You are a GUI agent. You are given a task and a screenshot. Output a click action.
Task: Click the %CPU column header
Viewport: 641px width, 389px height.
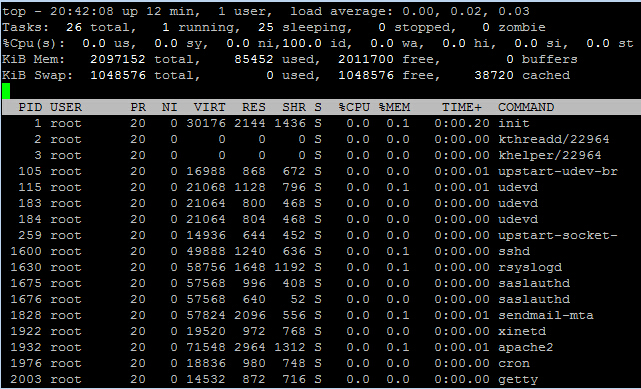click(x=354, y=107)
